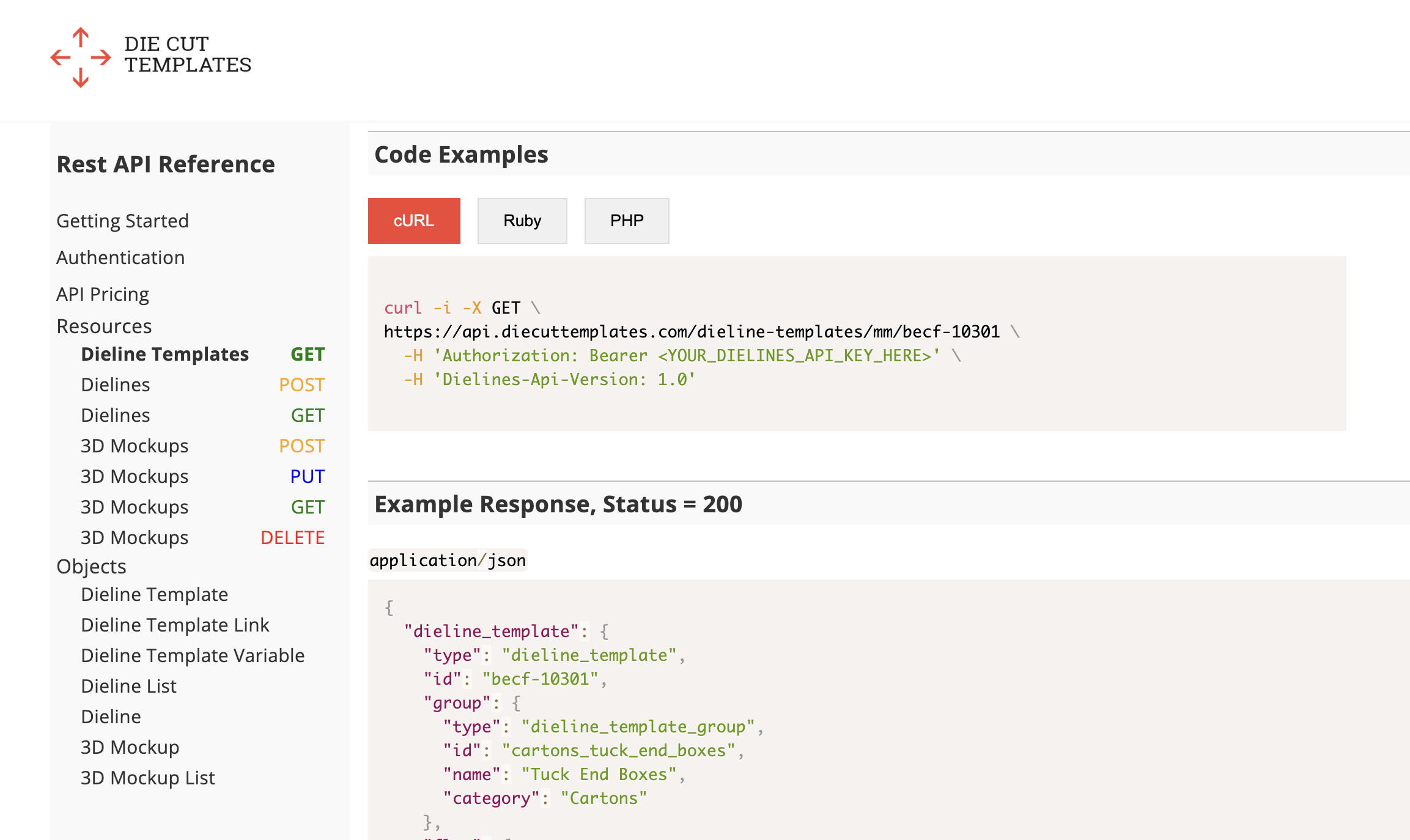Click the DIE CUT TEMPLATES site title
The image size is (1410, 840).
[188, 54]
